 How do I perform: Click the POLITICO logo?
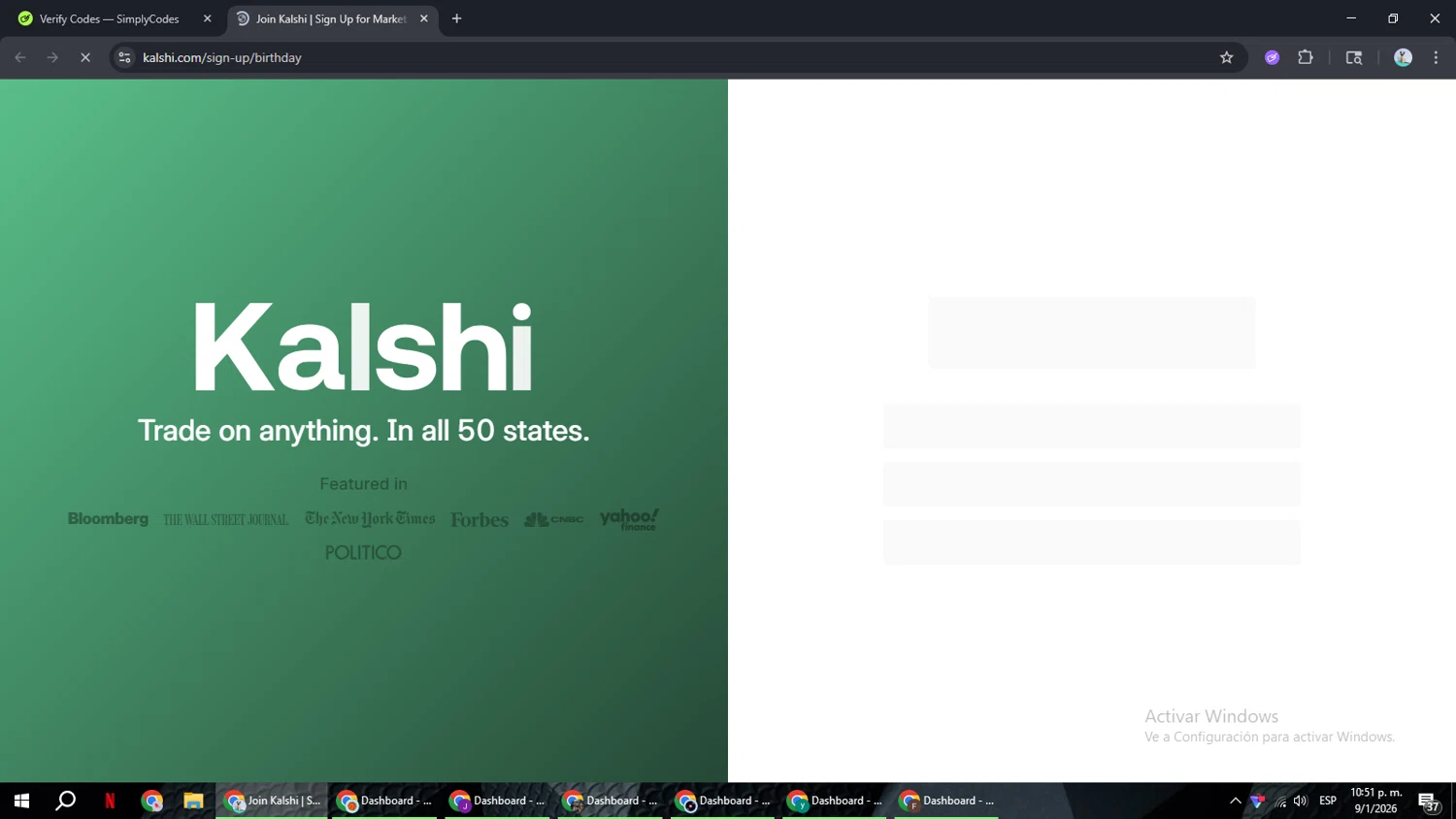pos(363,552)
